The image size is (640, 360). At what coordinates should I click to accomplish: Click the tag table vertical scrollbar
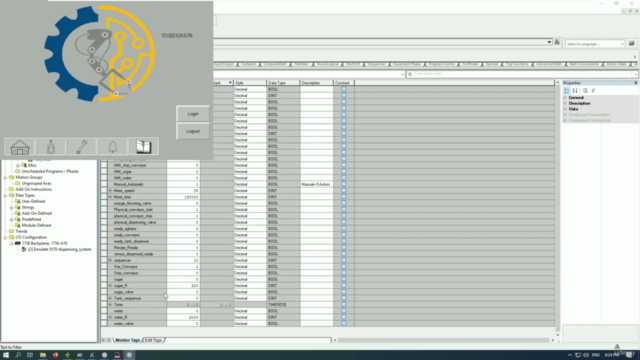click(558, 207)
